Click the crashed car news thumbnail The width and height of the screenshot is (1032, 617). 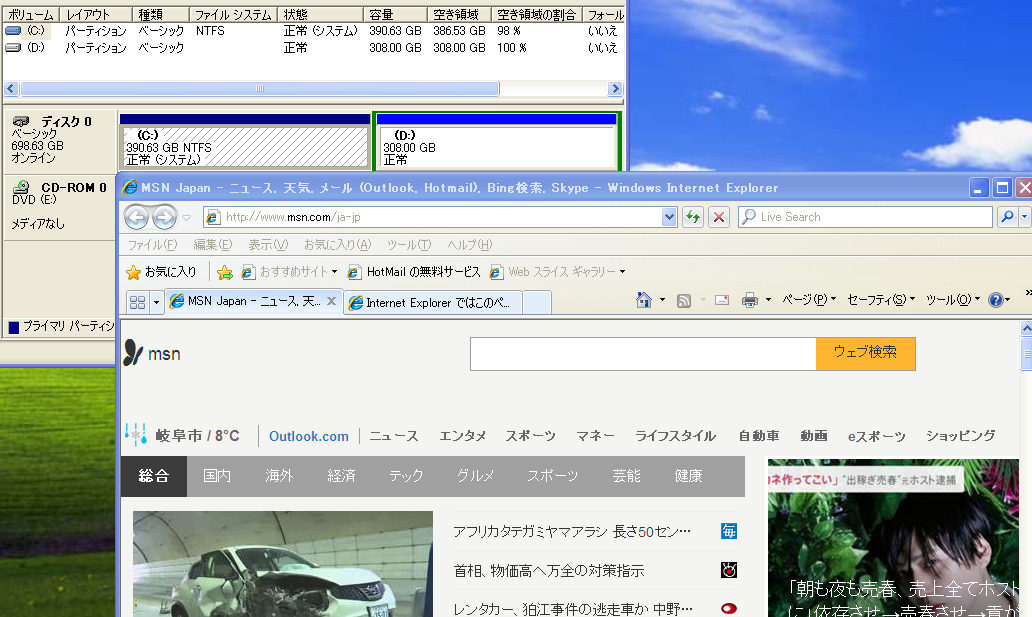[283, 564]
